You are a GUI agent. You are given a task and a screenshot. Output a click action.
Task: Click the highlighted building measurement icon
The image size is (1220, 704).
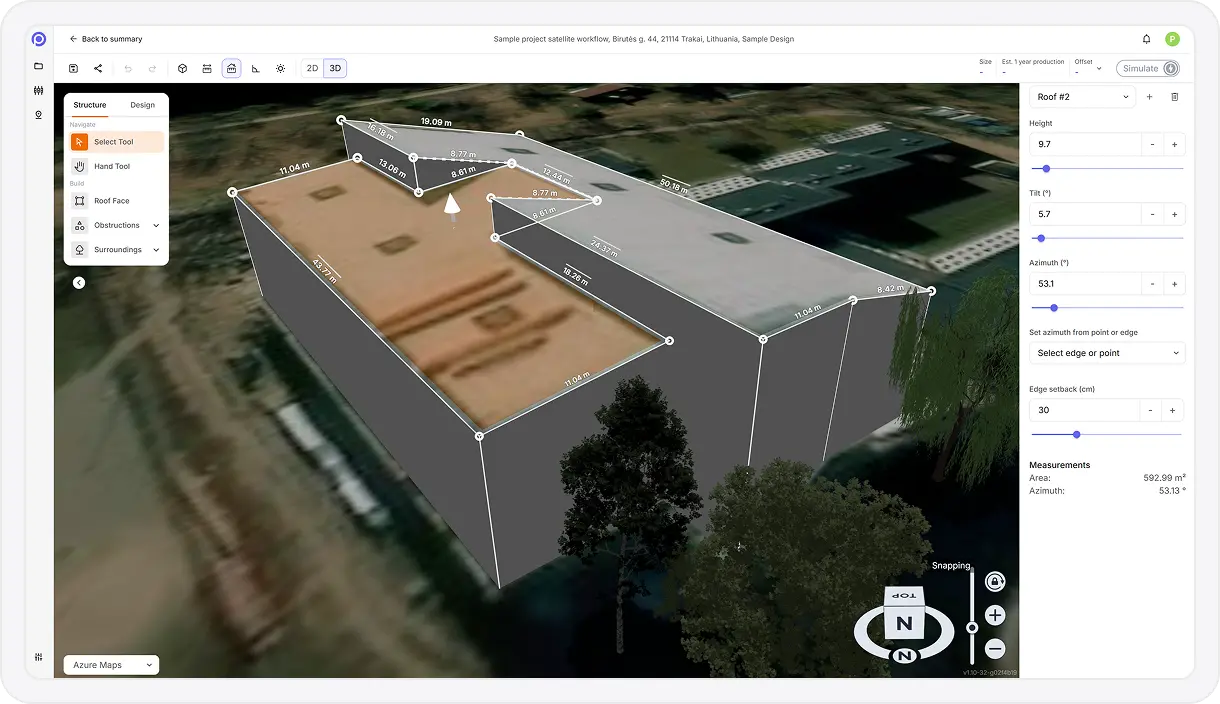pyautogui.click(x=231, y=69)
